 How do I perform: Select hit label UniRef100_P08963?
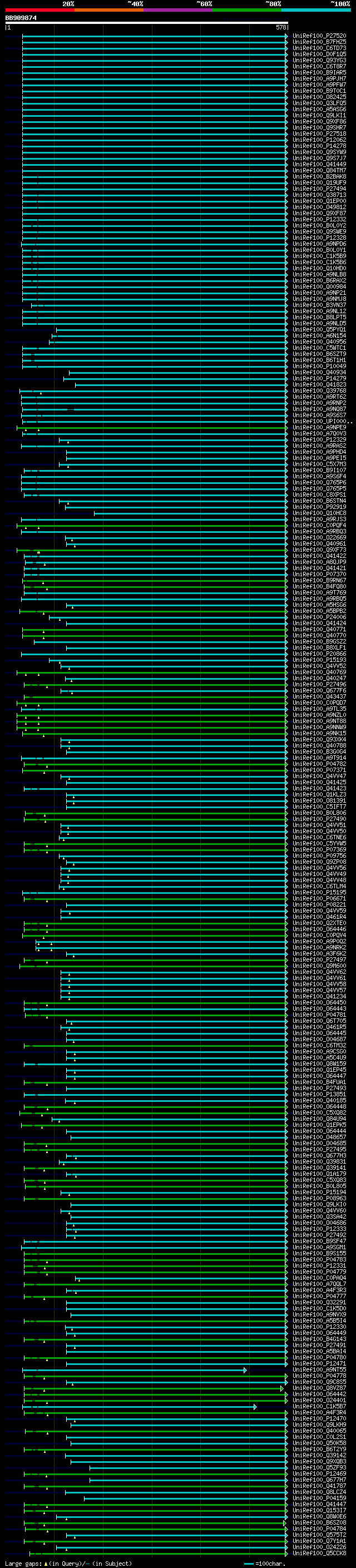pos(319,1199)
